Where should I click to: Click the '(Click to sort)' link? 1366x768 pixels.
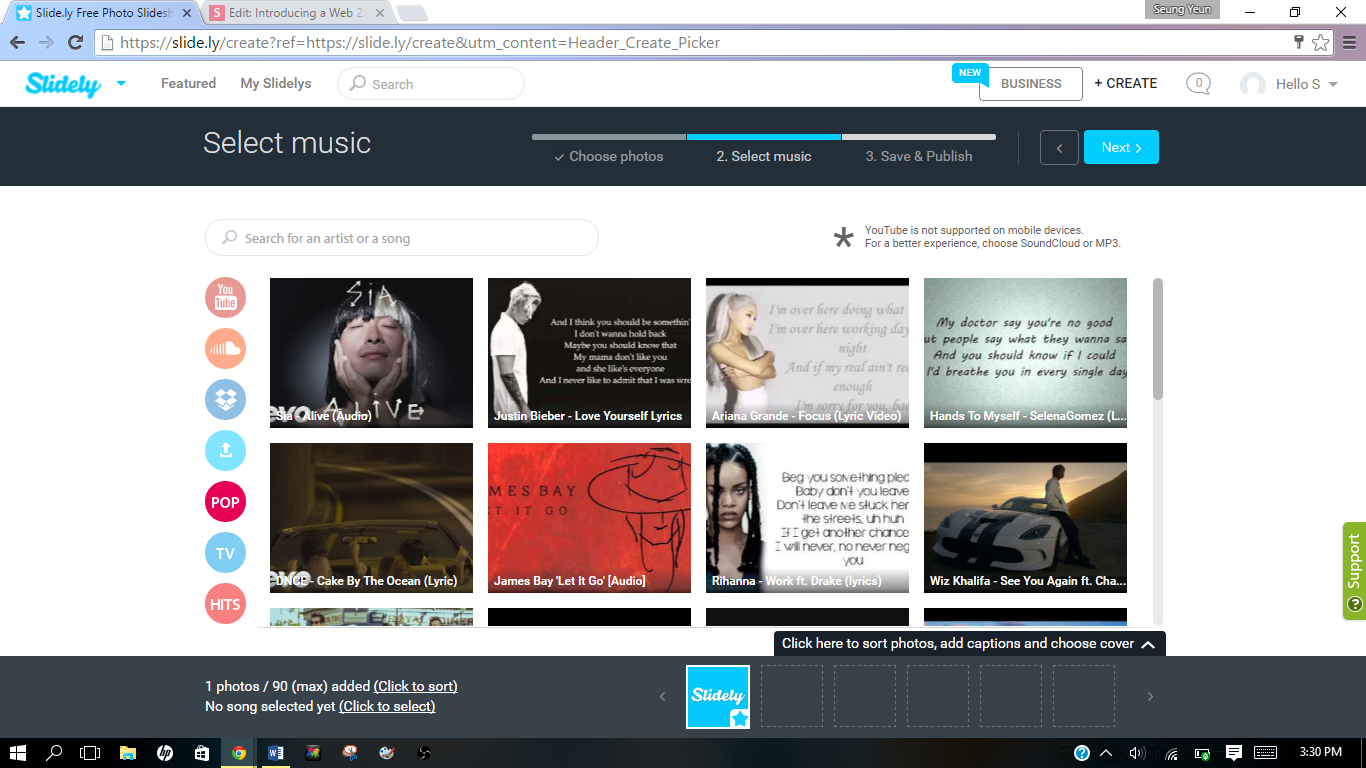point(415,686)
